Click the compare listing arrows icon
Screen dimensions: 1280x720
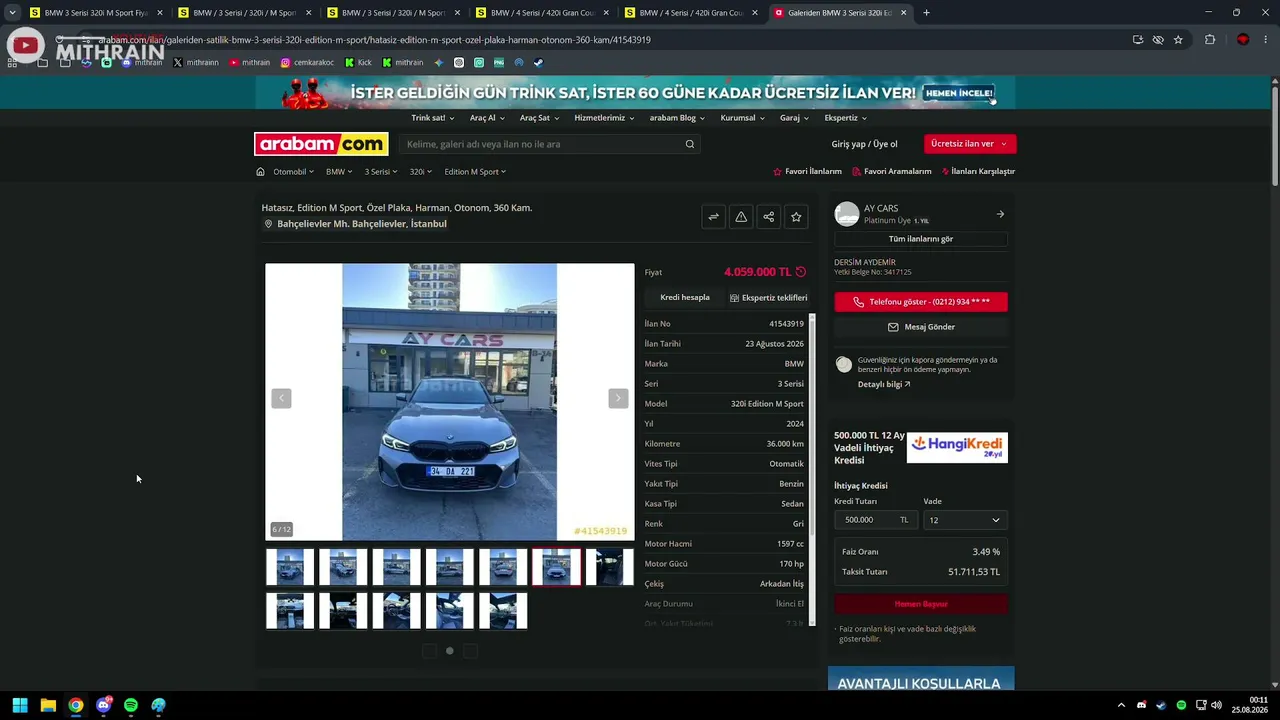[x=713, y=216]
